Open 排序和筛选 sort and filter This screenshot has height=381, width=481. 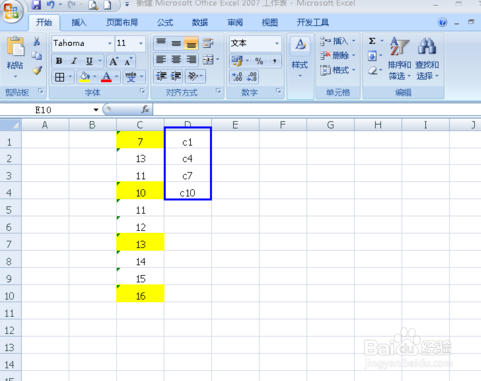click(x=399, y=58)
